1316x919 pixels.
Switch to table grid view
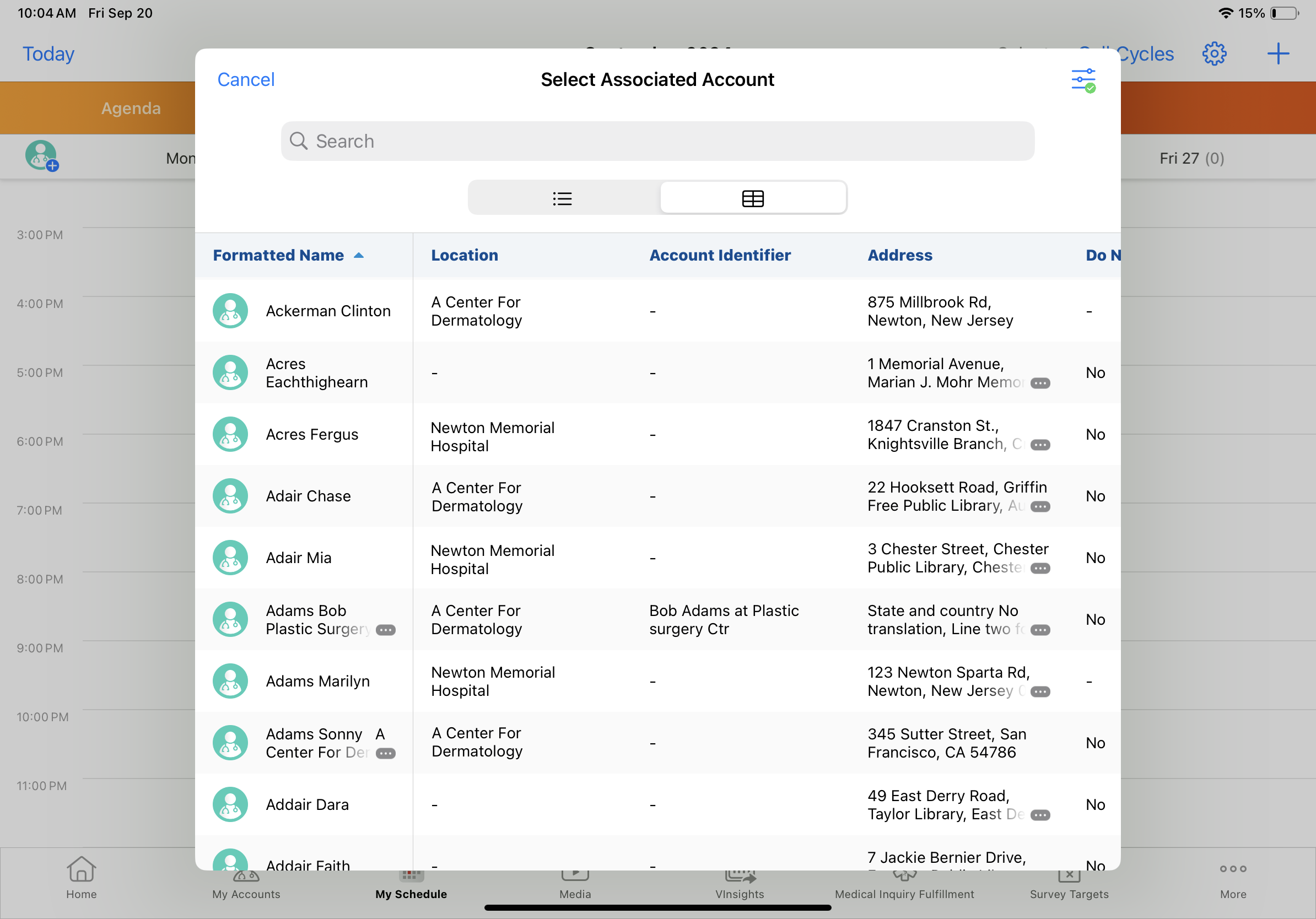click(753, 198)
